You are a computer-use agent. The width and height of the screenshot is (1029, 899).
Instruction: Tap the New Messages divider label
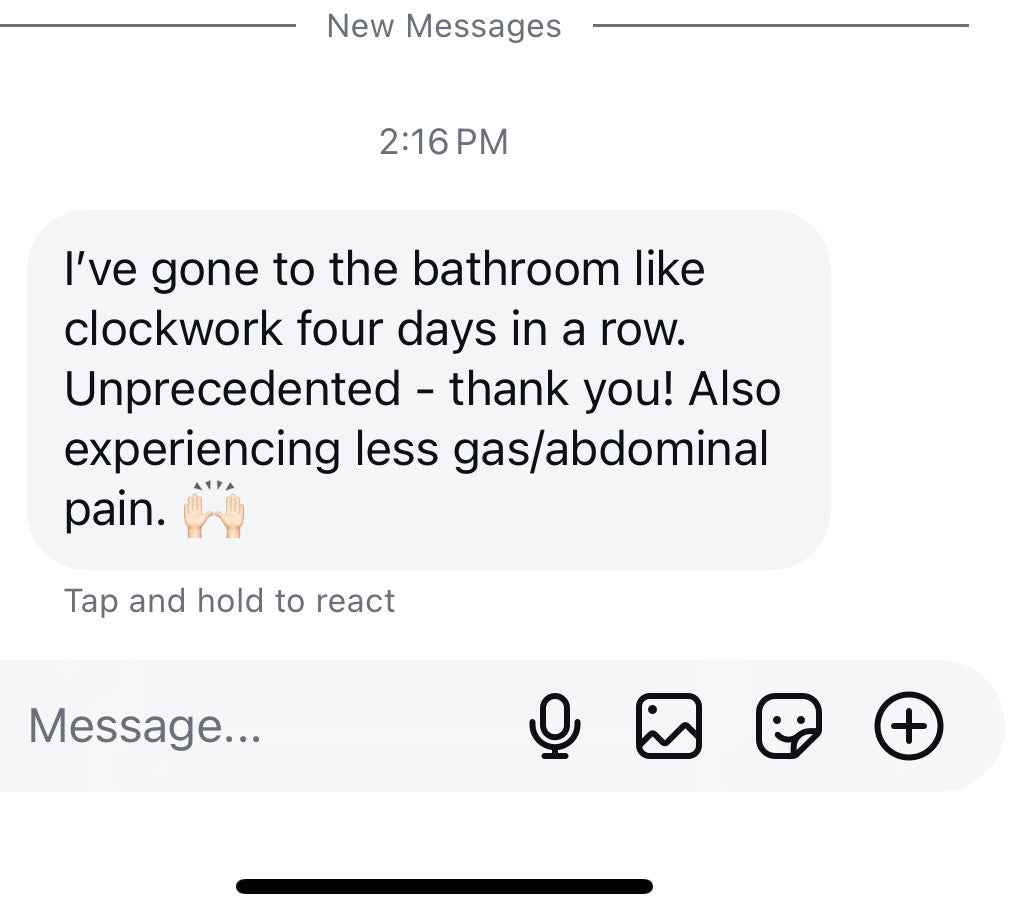(x=444, y=26)
